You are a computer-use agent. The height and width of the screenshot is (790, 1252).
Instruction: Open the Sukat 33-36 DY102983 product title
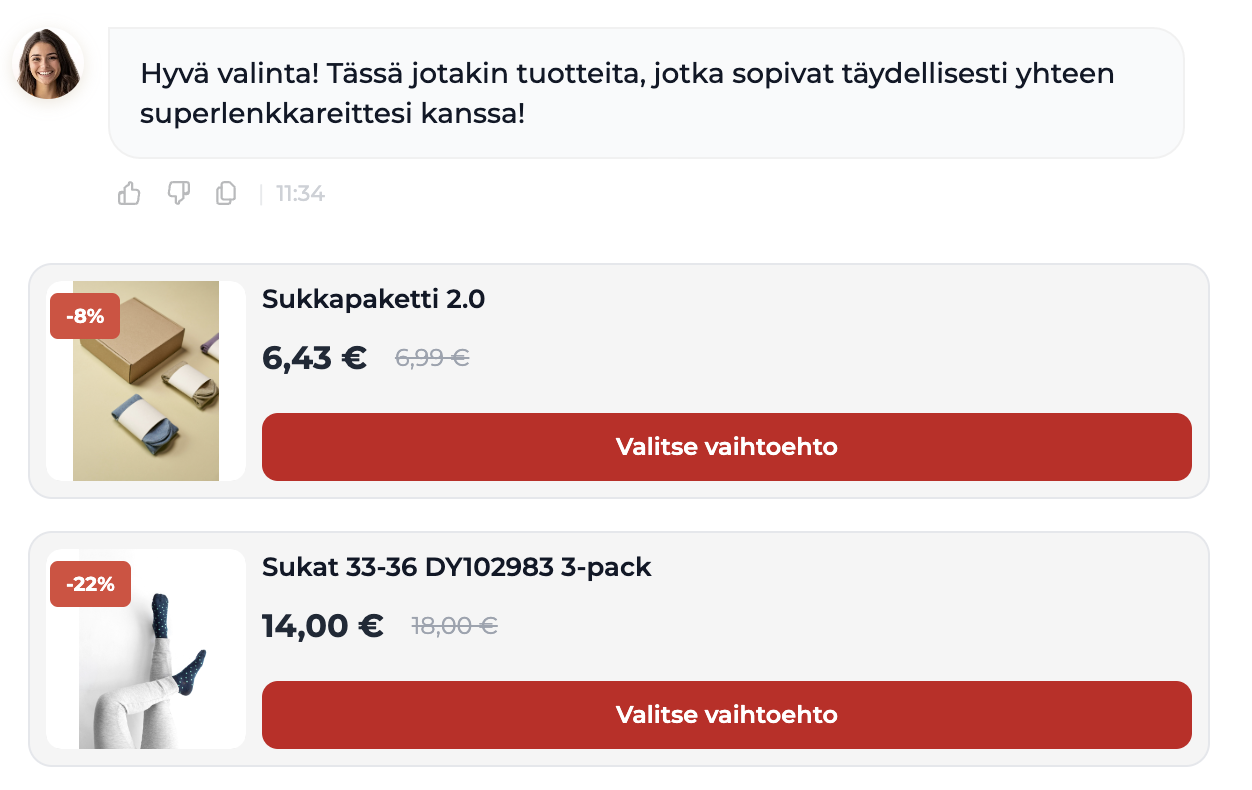[x=456, y=567]
